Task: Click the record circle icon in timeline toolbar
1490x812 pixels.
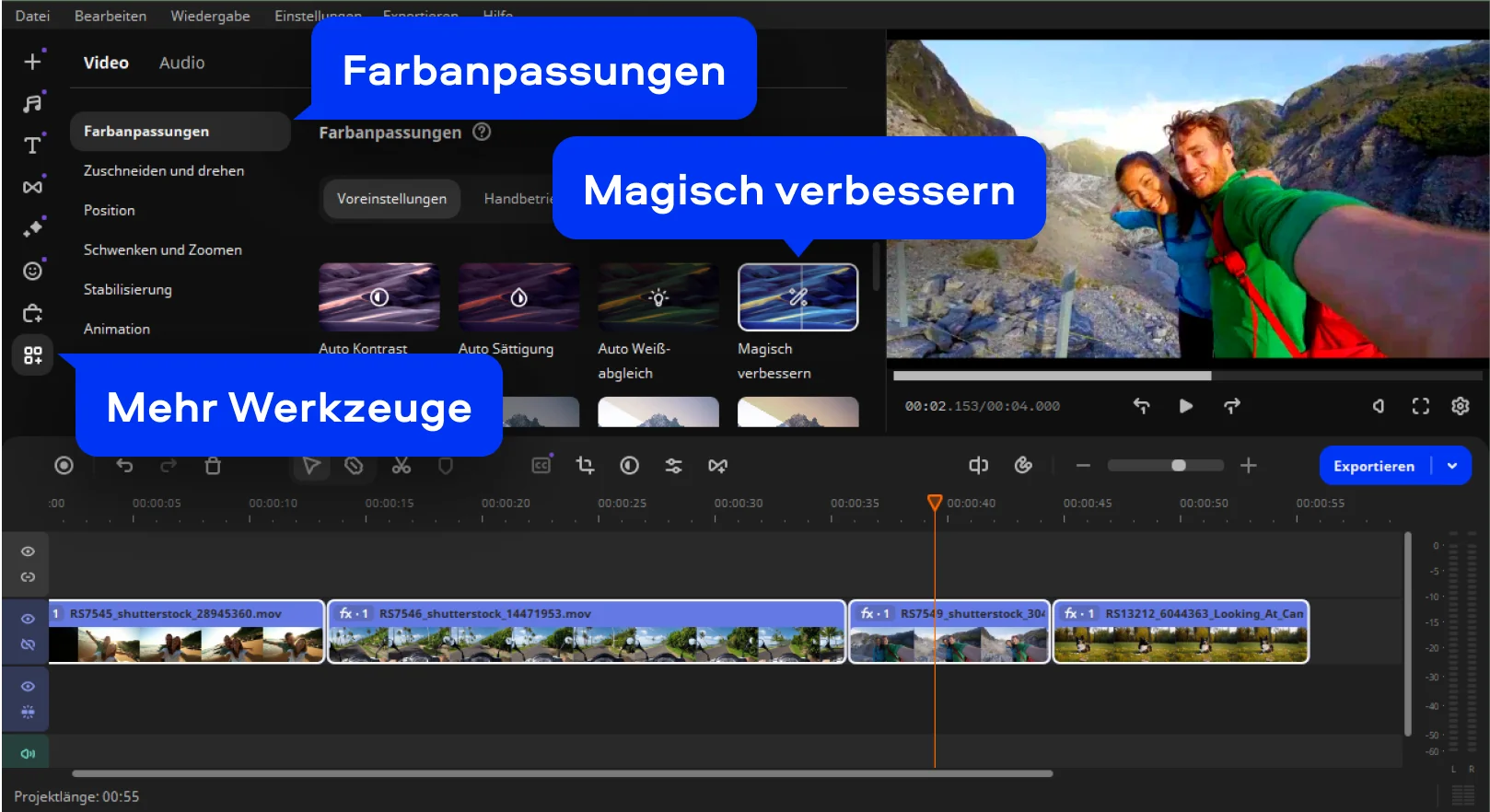Action: coord(64,466)
